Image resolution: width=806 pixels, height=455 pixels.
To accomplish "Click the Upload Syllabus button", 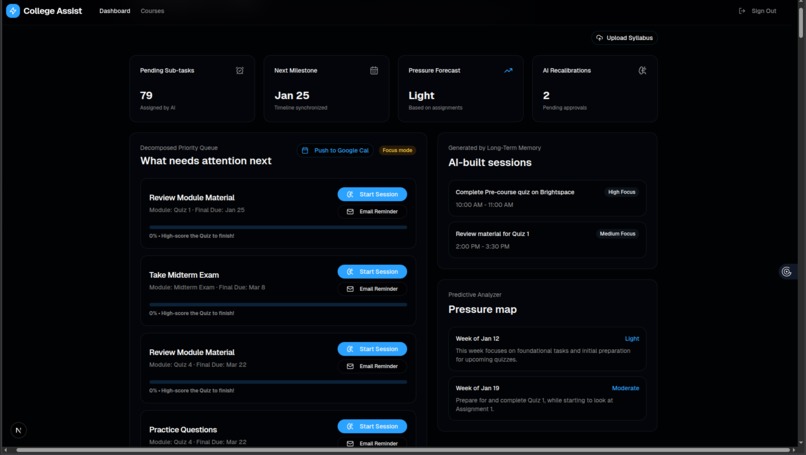I will pos(625,38).
